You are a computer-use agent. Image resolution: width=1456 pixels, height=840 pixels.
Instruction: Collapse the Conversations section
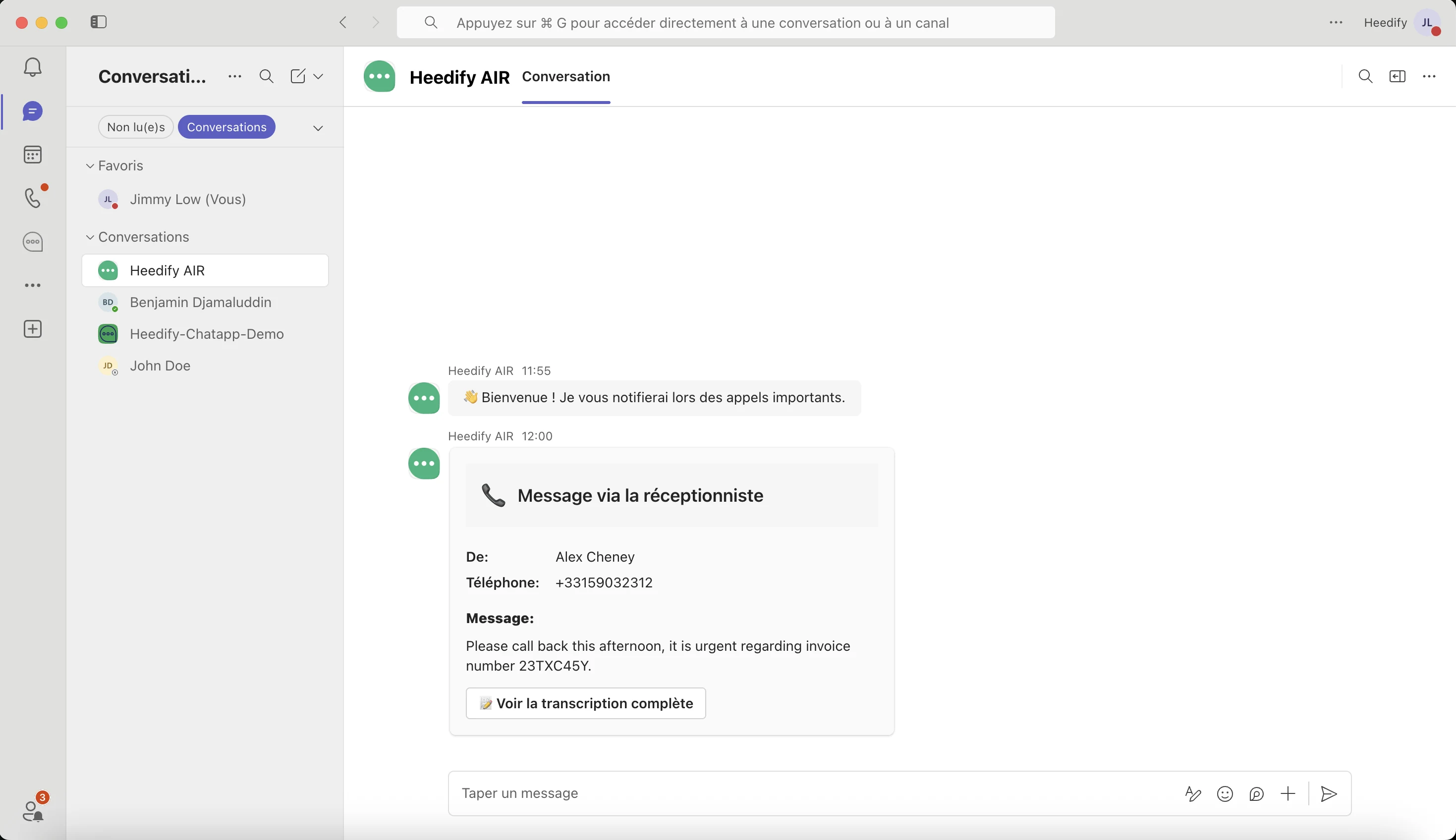tap(90, 237)
